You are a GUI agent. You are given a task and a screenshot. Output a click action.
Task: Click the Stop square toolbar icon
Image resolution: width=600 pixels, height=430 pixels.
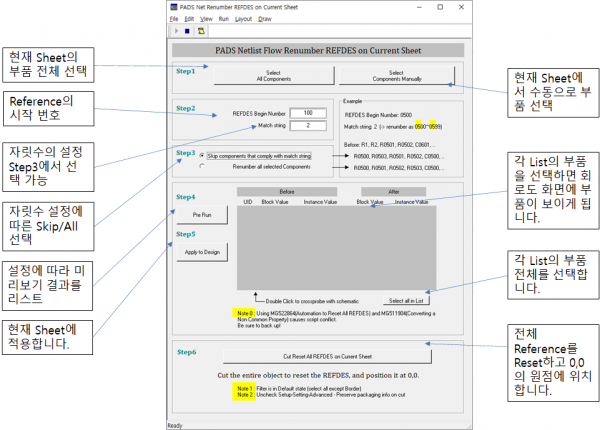[x=187, y=30]
